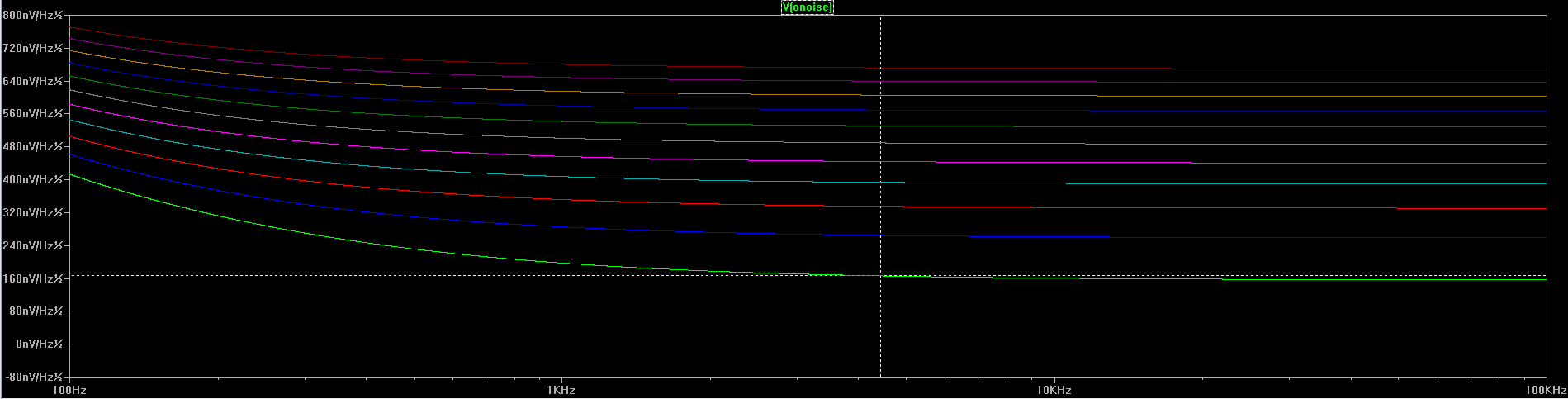Image resolution: width=1568 pixels, height=399 pixels.
Task: Click the V(onoise) trace label
Action: click(x=807, y=7)
